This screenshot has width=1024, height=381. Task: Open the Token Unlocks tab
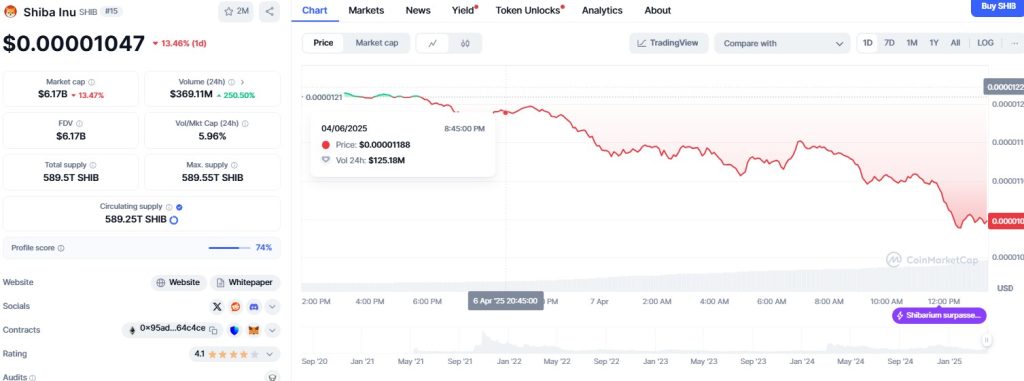pos(529,10)
